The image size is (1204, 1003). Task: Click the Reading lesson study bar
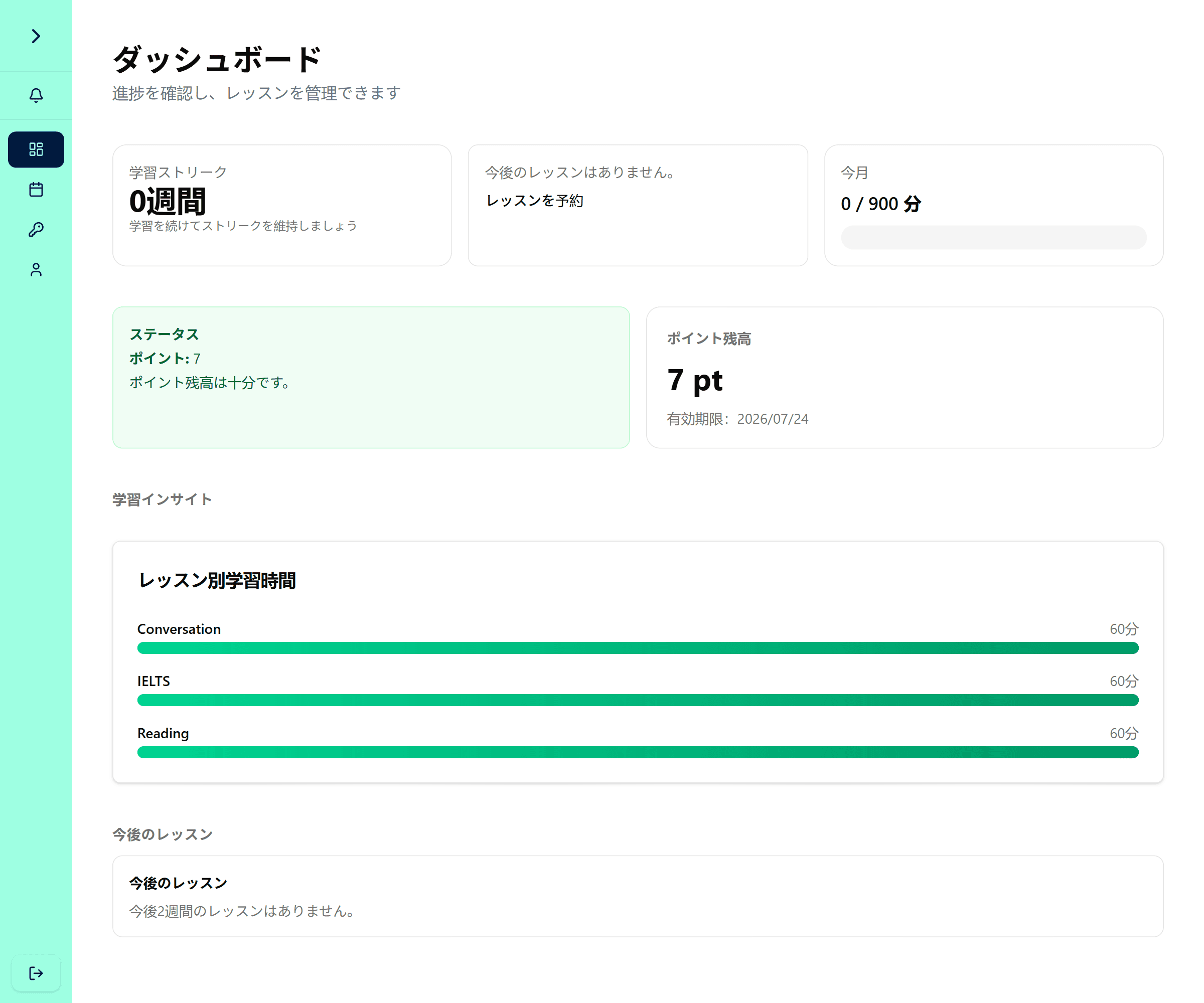637,752
